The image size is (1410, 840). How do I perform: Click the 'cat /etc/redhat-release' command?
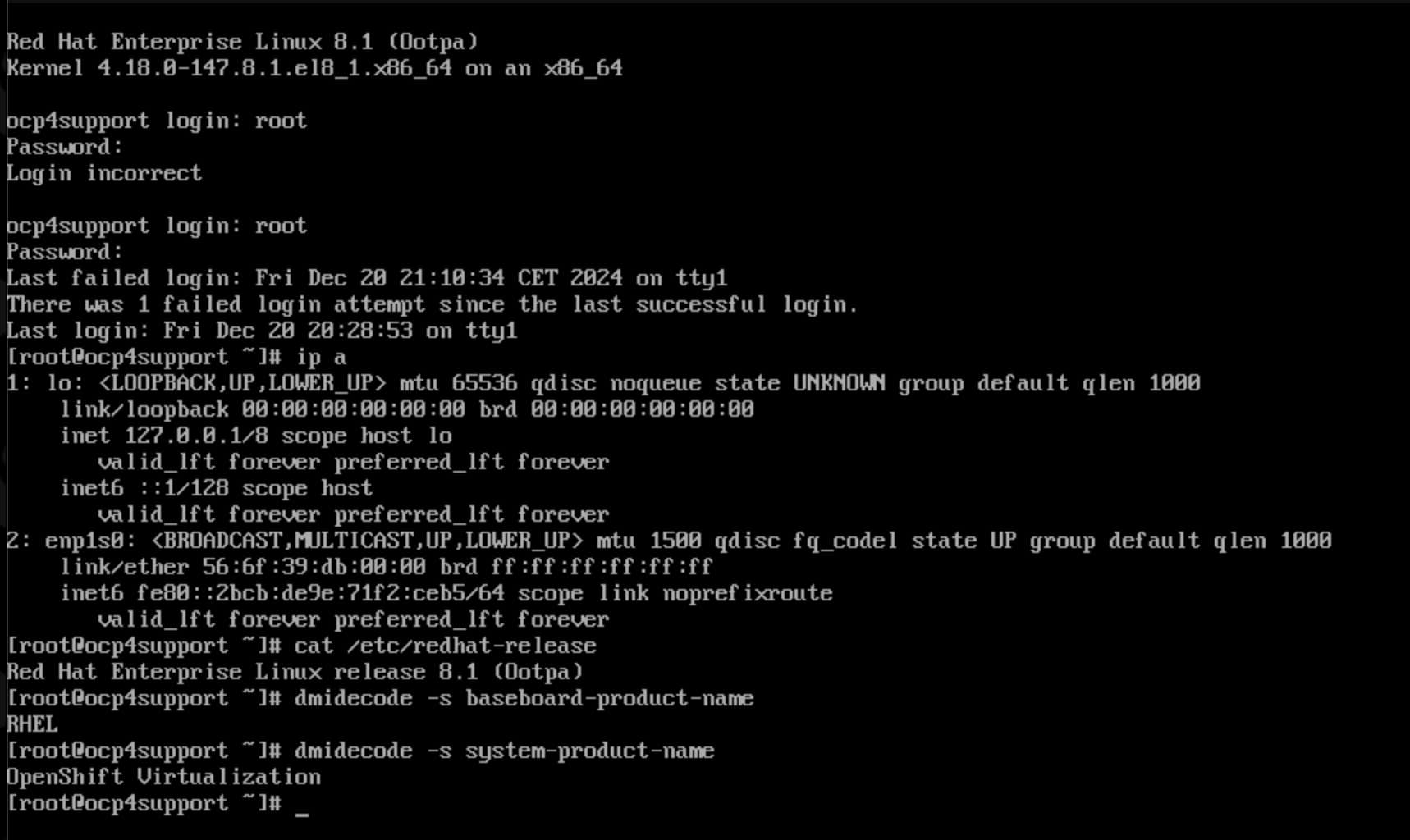tap(445, 646)
